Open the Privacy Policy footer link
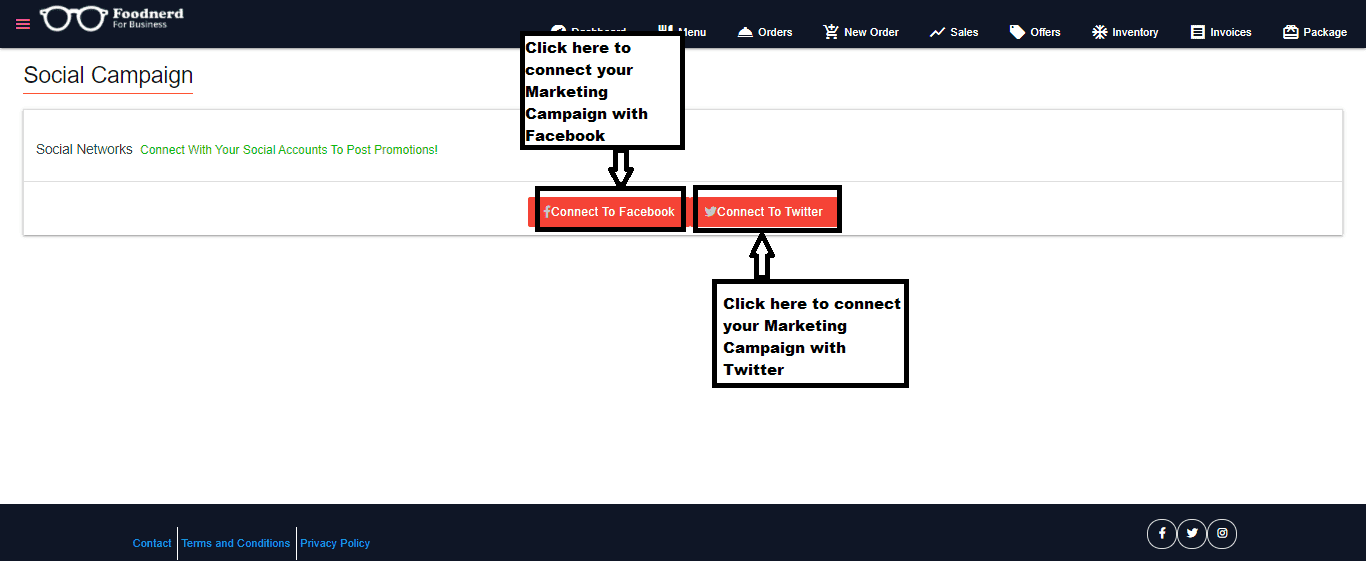1366x561 pixels. click(335, 543)
